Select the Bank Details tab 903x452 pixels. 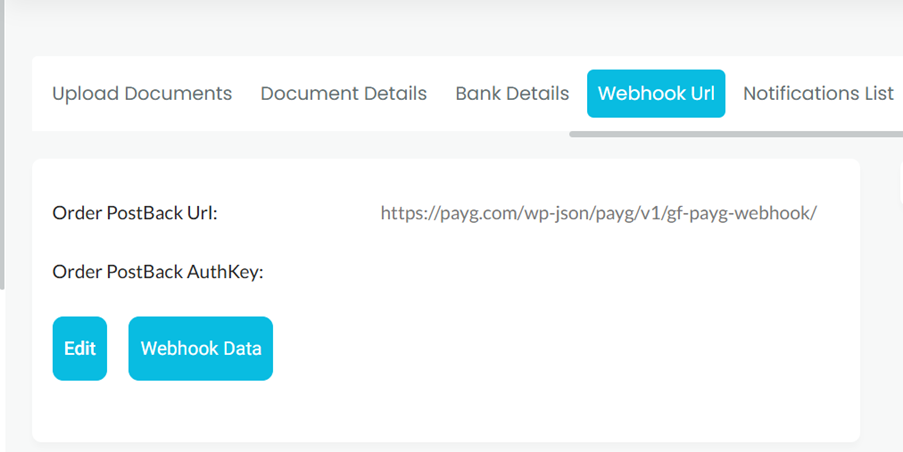[x=512, y=94]
